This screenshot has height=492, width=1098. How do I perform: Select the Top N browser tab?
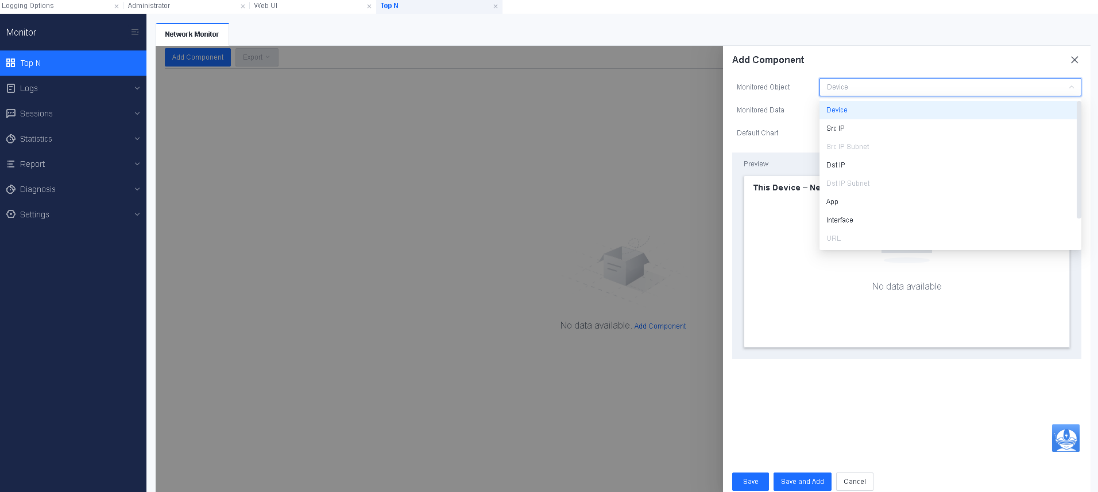438,6
